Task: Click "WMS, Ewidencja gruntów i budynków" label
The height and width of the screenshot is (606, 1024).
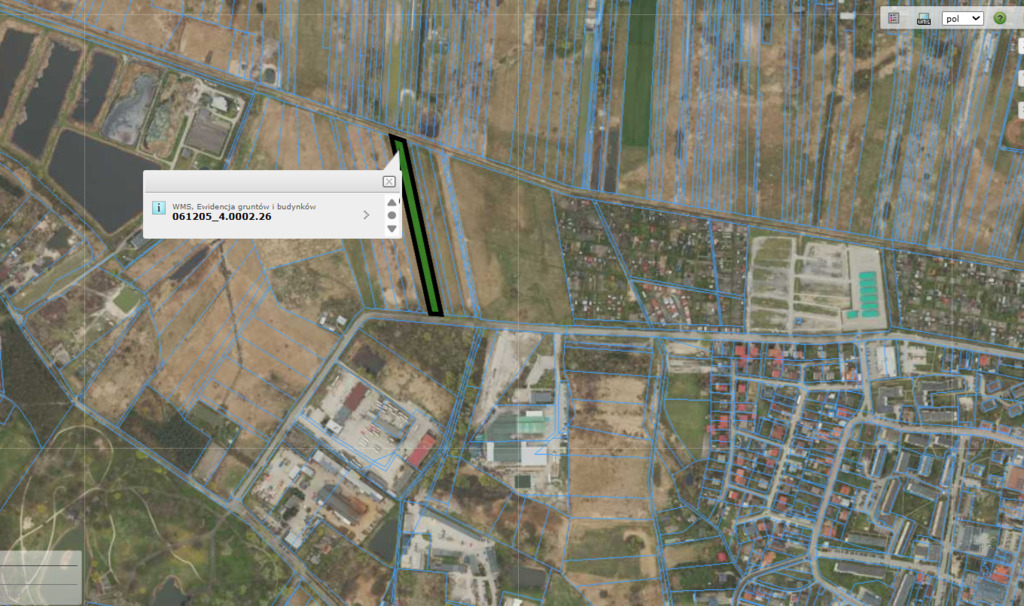Action: point(244,206)
